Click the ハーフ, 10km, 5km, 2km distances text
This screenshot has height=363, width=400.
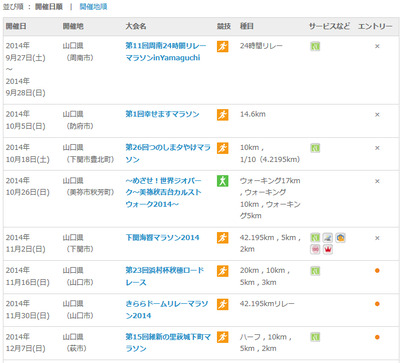click(x=266, y=343)
